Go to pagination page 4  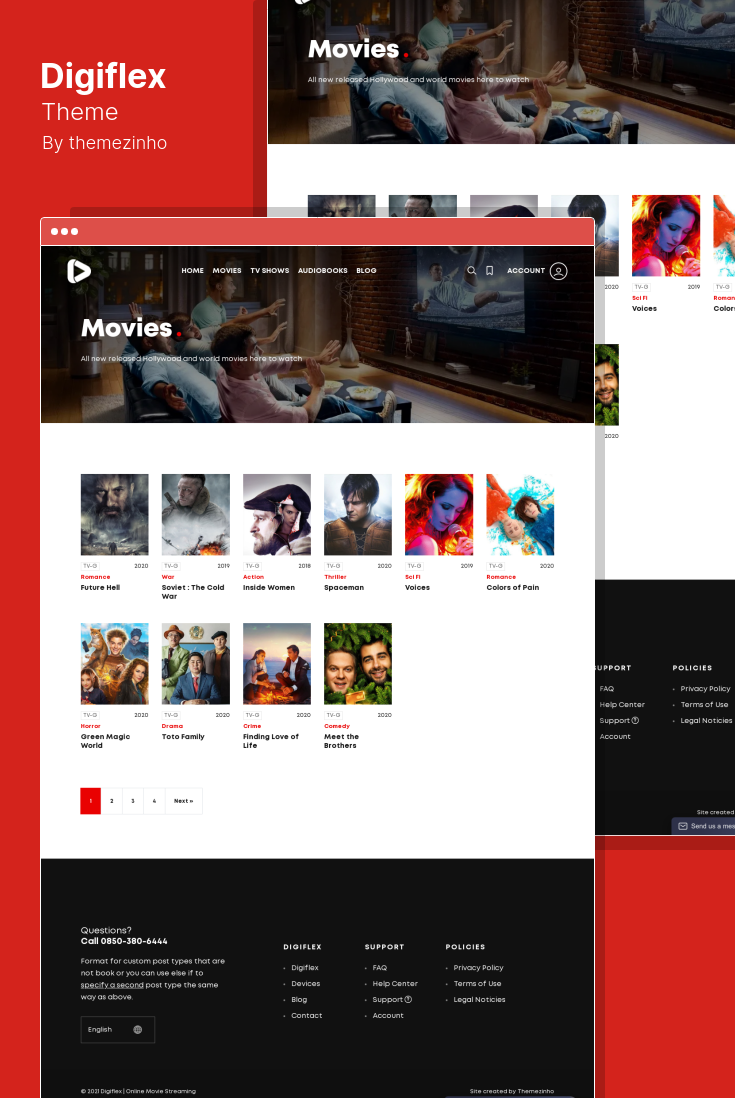click(x=154, y=800)
